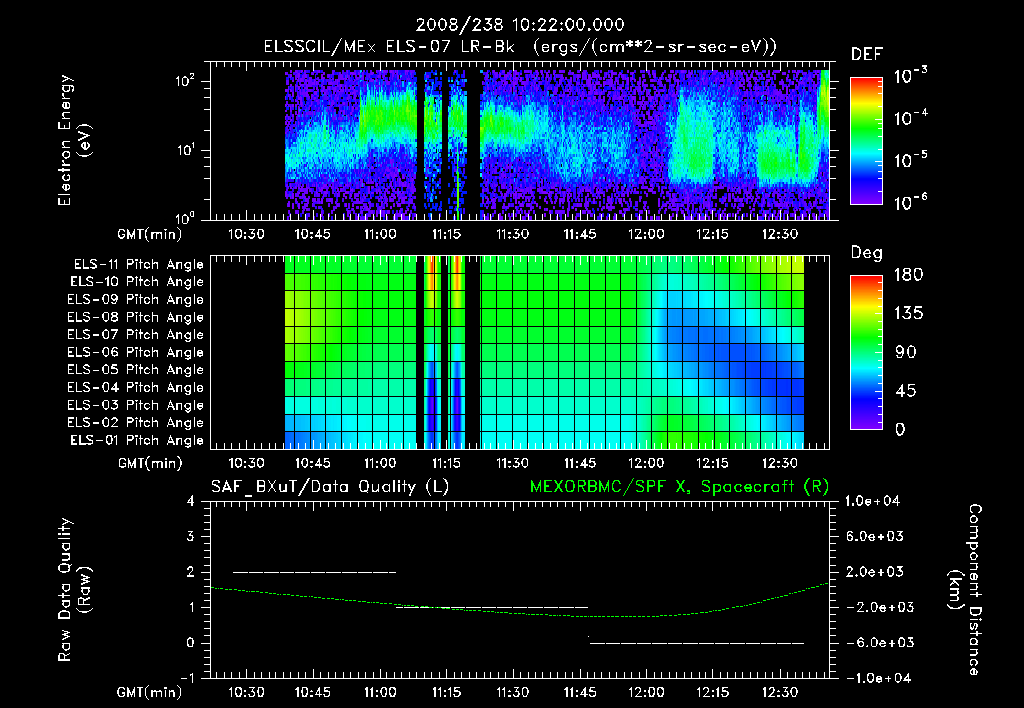1024x708 pixels.
Task: Click the 1.0e+04 right axis value
Action: [x=872, y=501]
